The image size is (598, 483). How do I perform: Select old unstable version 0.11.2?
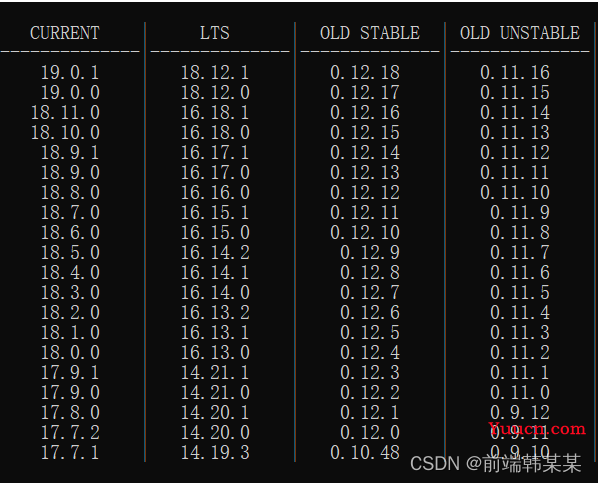pos(520,353)
